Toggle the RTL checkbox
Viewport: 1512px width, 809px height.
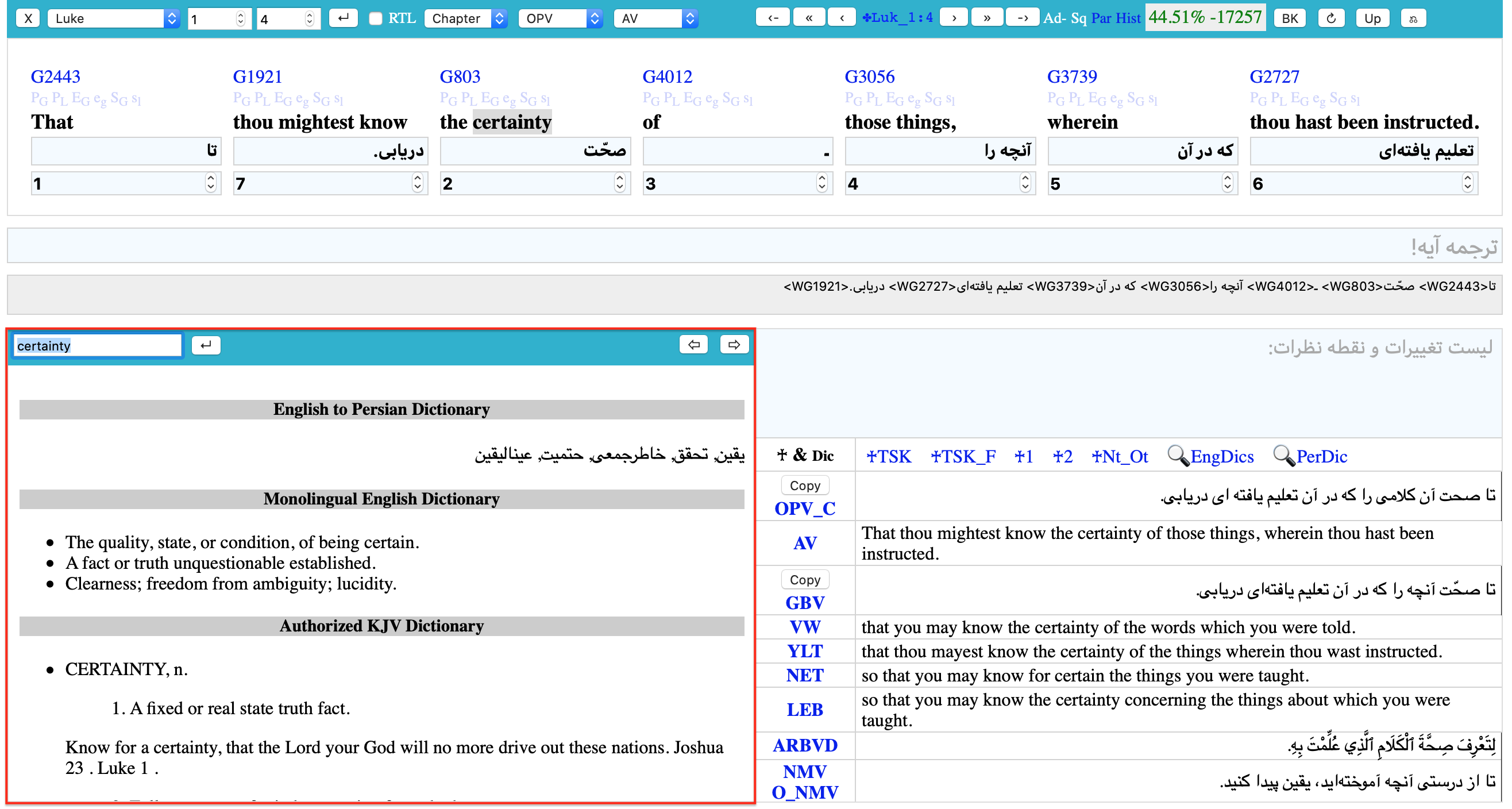[x=376, y=19]
